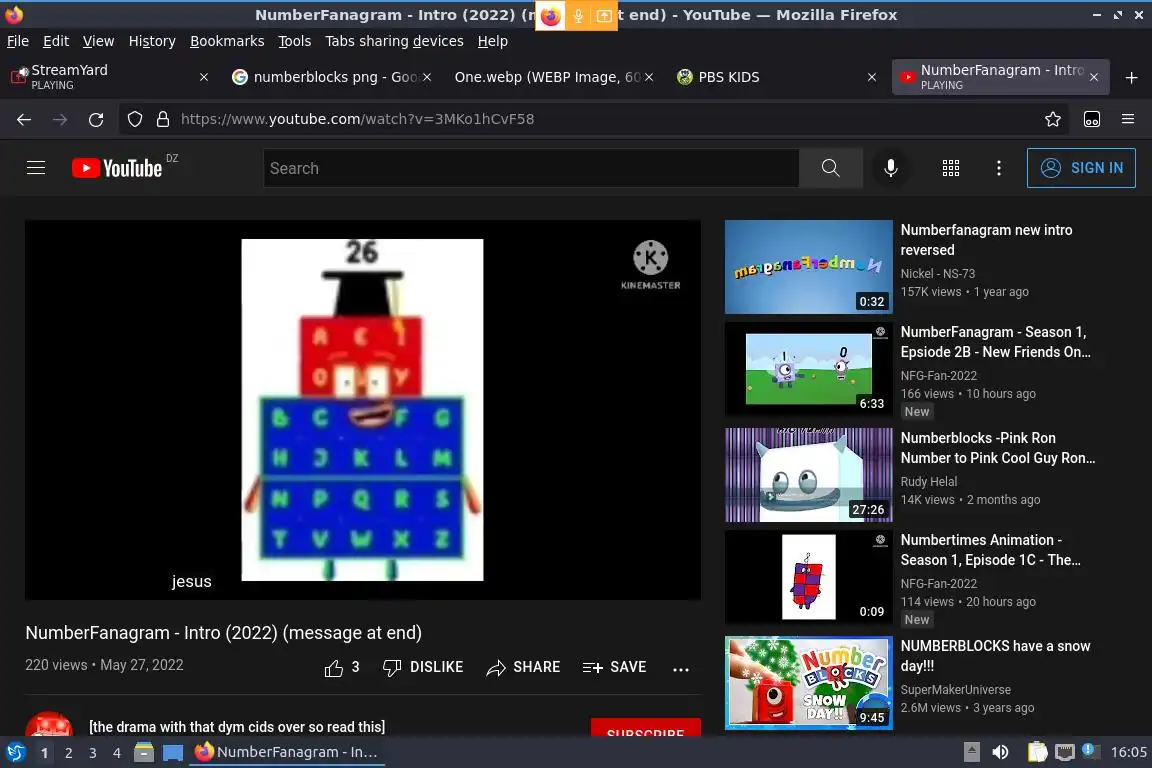This screenshot has height=768, width=1152.
Task: Open the volume control tray icon
Action: click(1000, 752)
